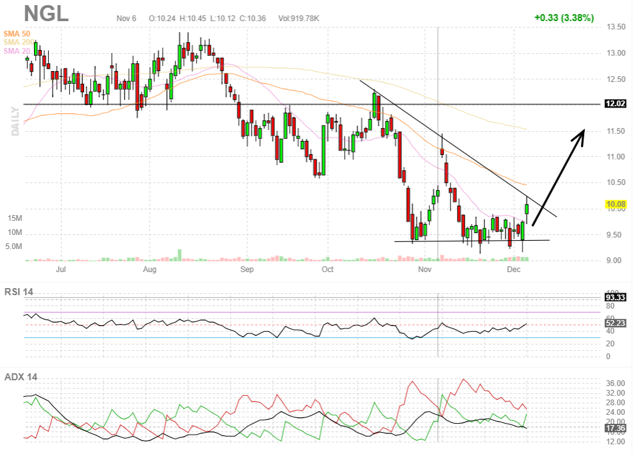Click the RSI axis label 80
Screen dimensions: 640x452
tap(610, 306)
